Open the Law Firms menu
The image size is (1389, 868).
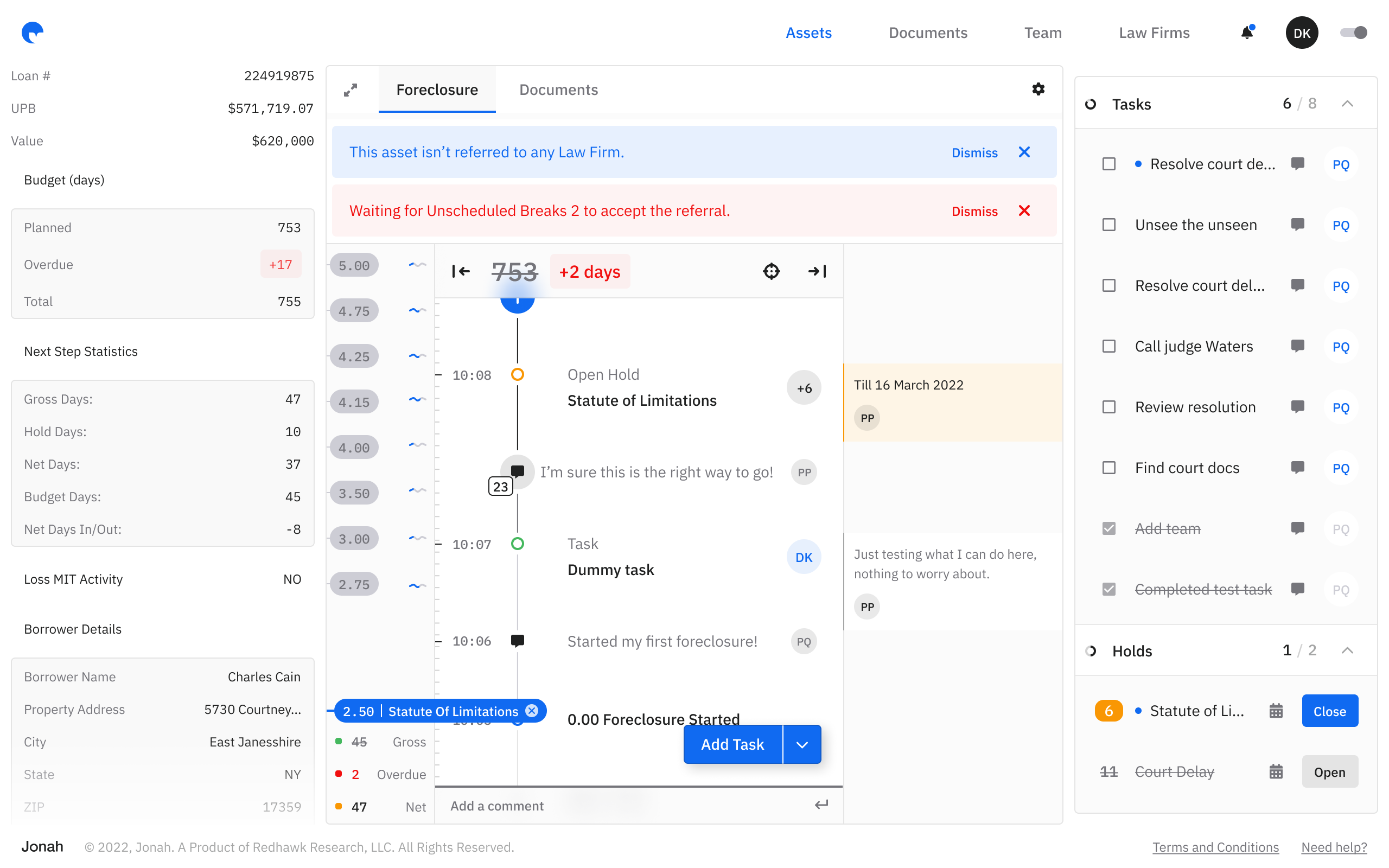1154,33
